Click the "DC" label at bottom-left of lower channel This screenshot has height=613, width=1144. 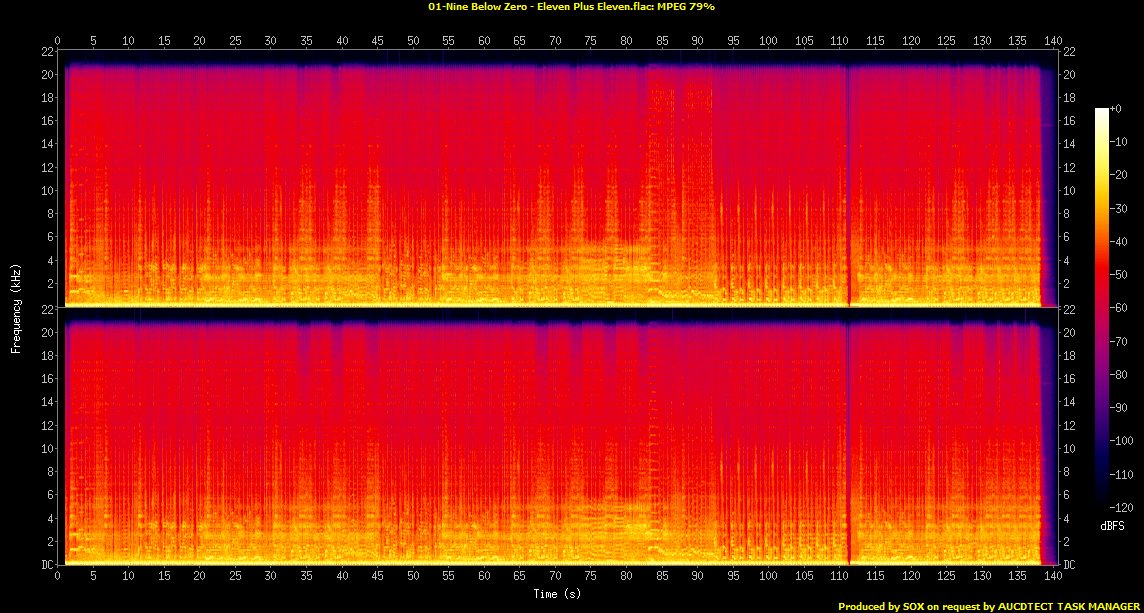[x=46, y=565]
